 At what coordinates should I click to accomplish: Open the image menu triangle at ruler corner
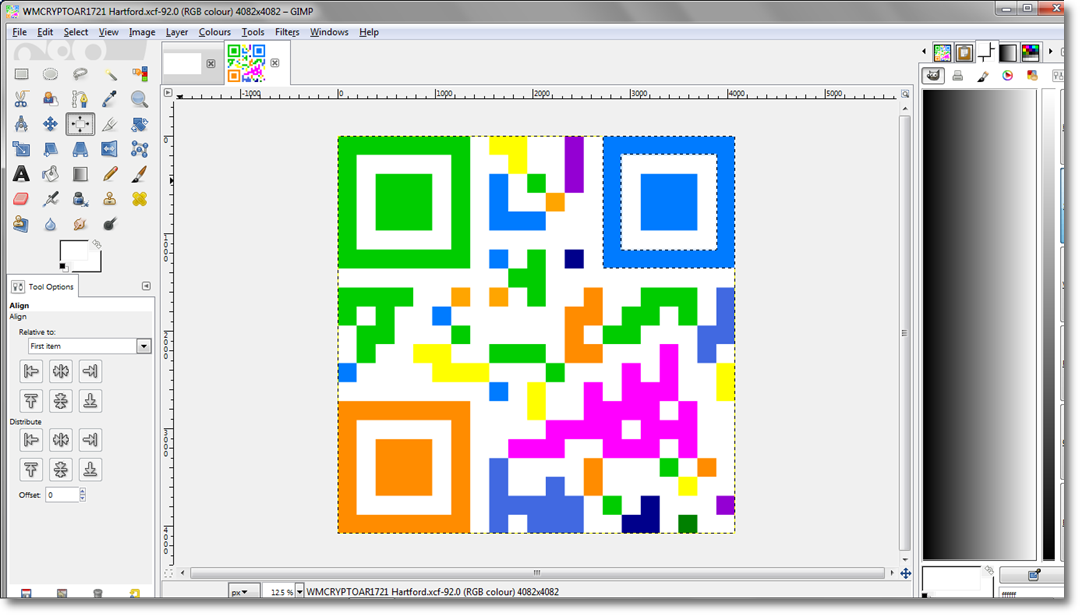[168, 92]
